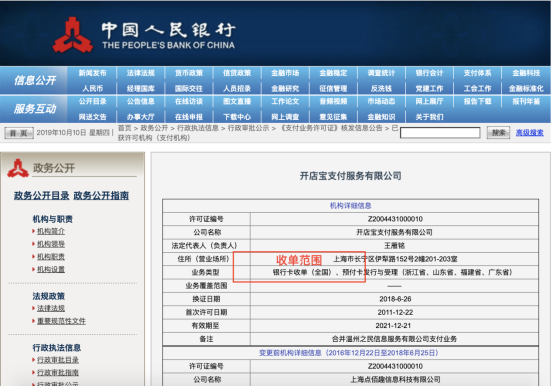Viewport: 553px width, 386px height.
Task: Open the 支付体系 navigation item
Action: point(478,73)
